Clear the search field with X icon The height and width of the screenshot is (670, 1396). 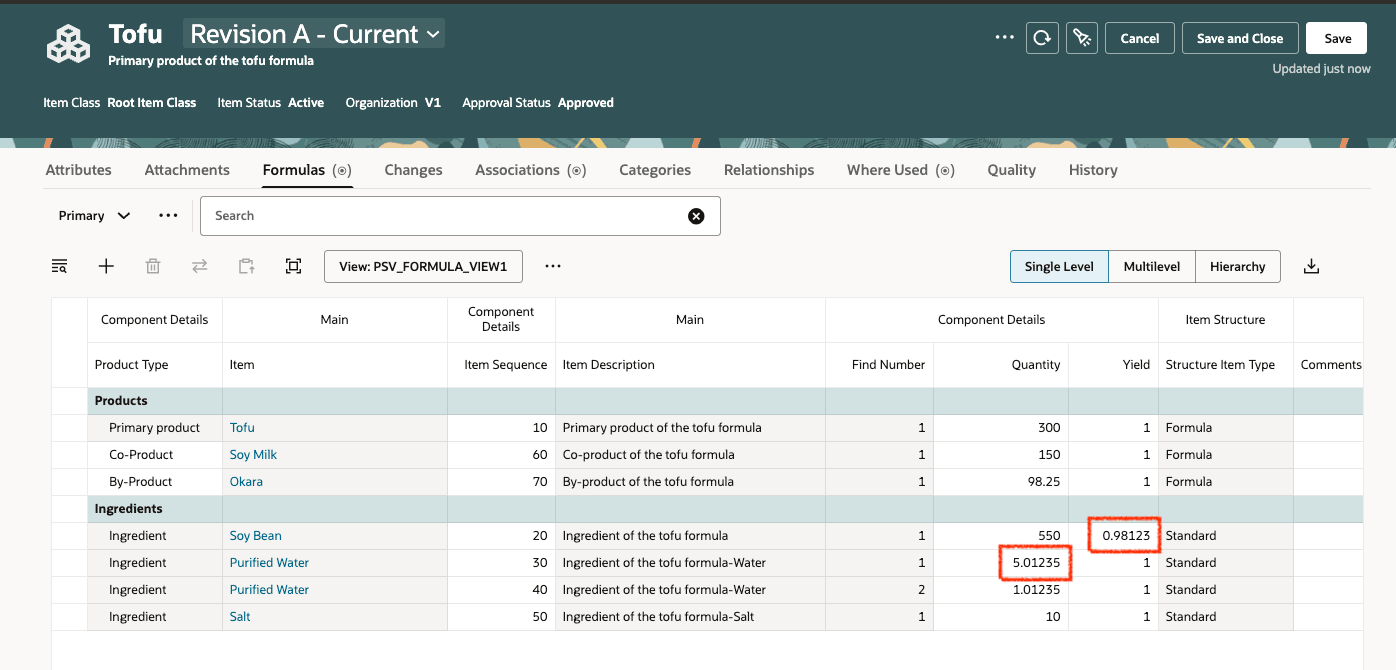[696, 216]
